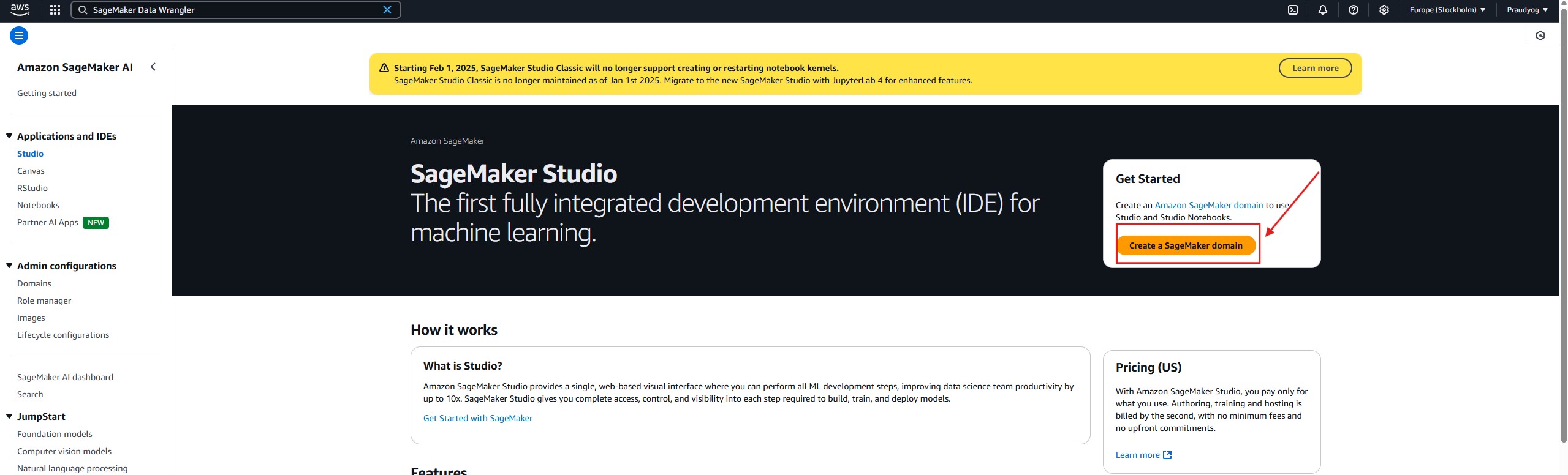This screenshot has width=1568, height=475.
Task: Toggle the blue hamburger navigation menu
Action: [x=19, y=36]
